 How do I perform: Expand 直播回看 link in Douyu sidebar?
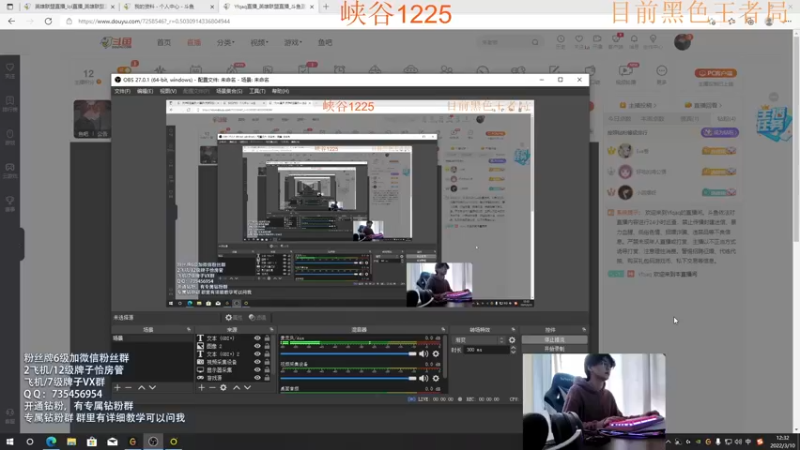click(x=703, y=105)
